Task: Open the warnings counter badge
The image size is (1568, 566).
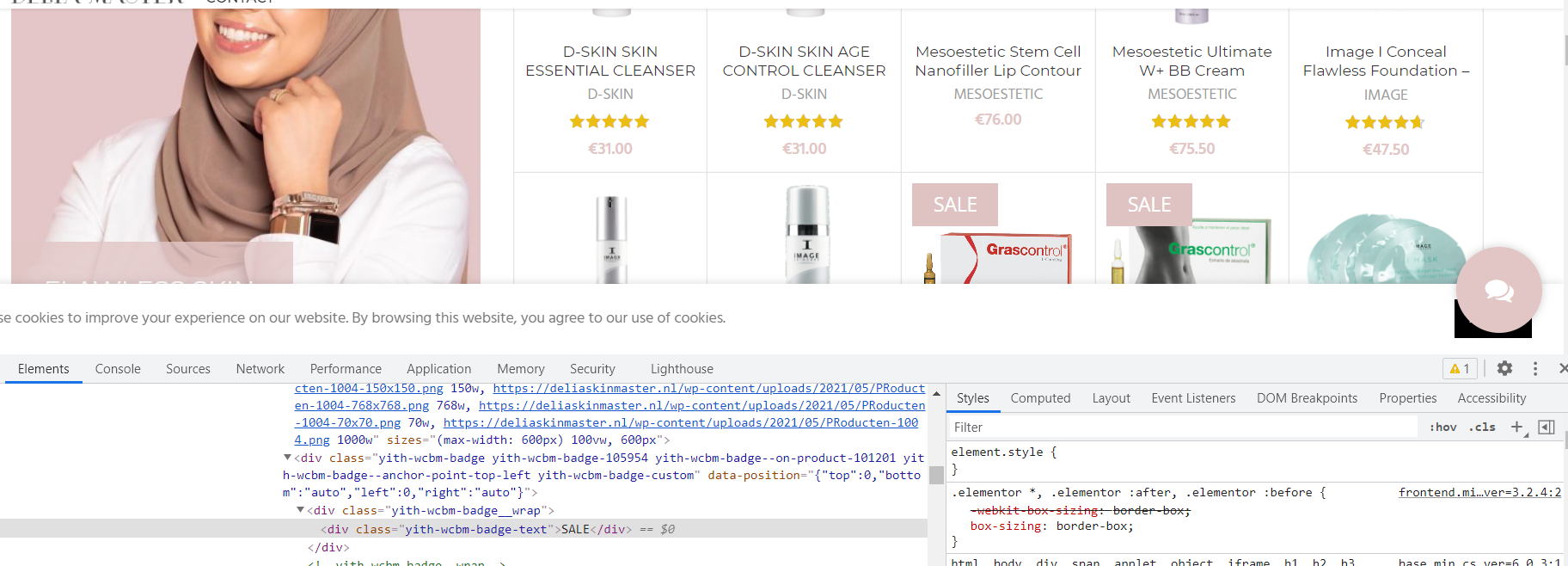Action: (x=1460, y=368)
